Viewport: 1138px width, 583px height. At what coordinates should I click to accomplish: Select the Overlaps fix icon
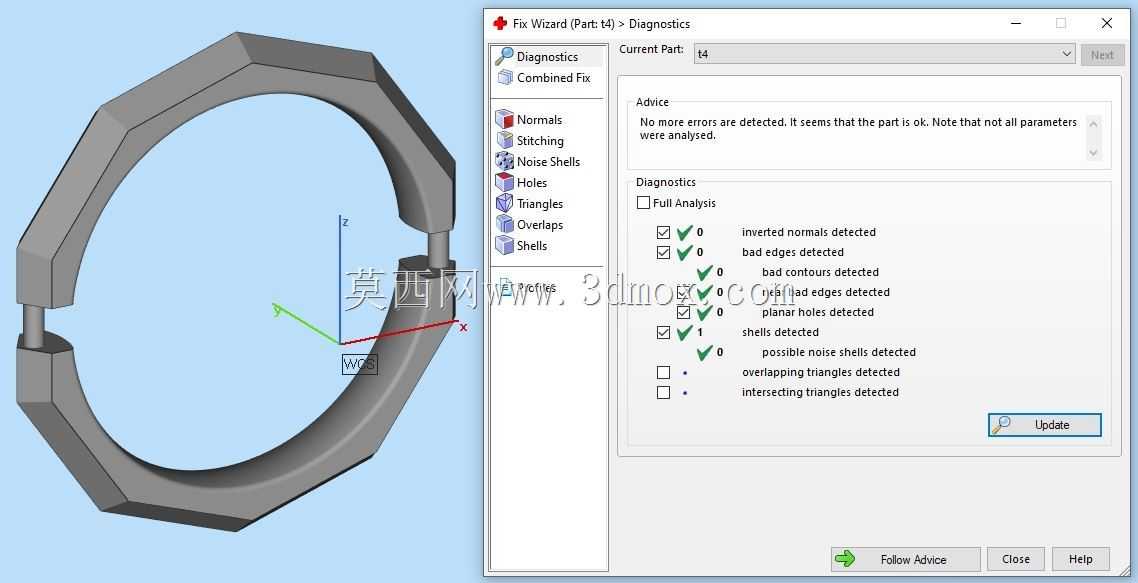pyautogui.click(x=504, y=224)
